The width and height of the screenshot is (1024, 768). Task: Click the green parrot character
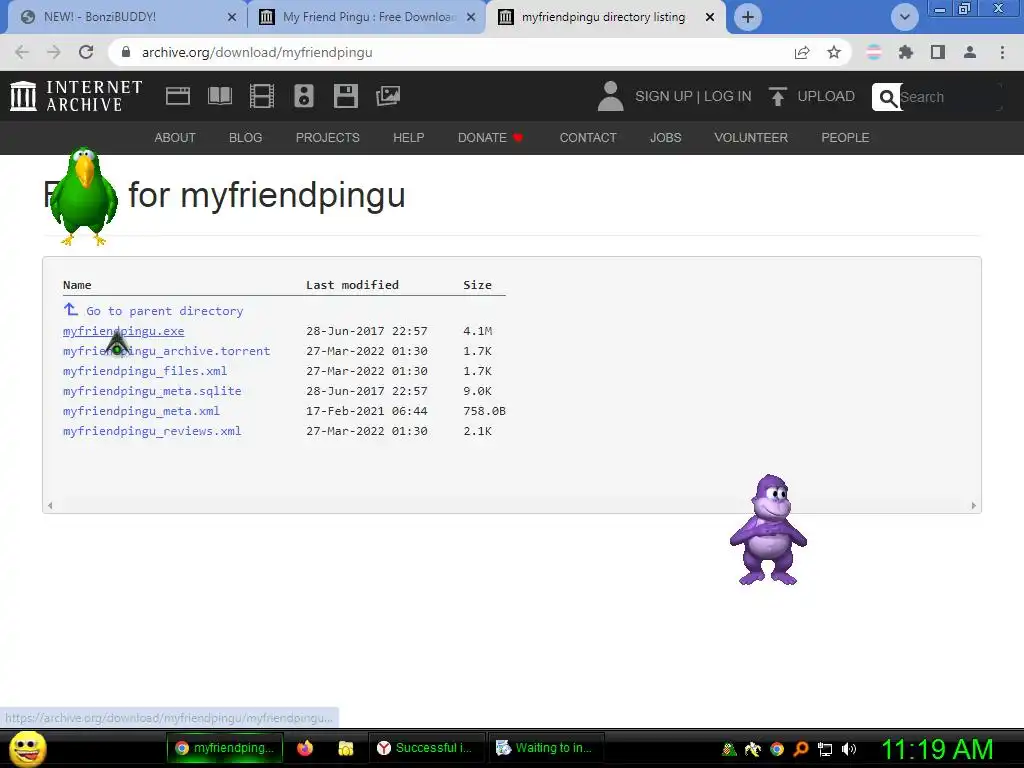[x=84, y=196]
